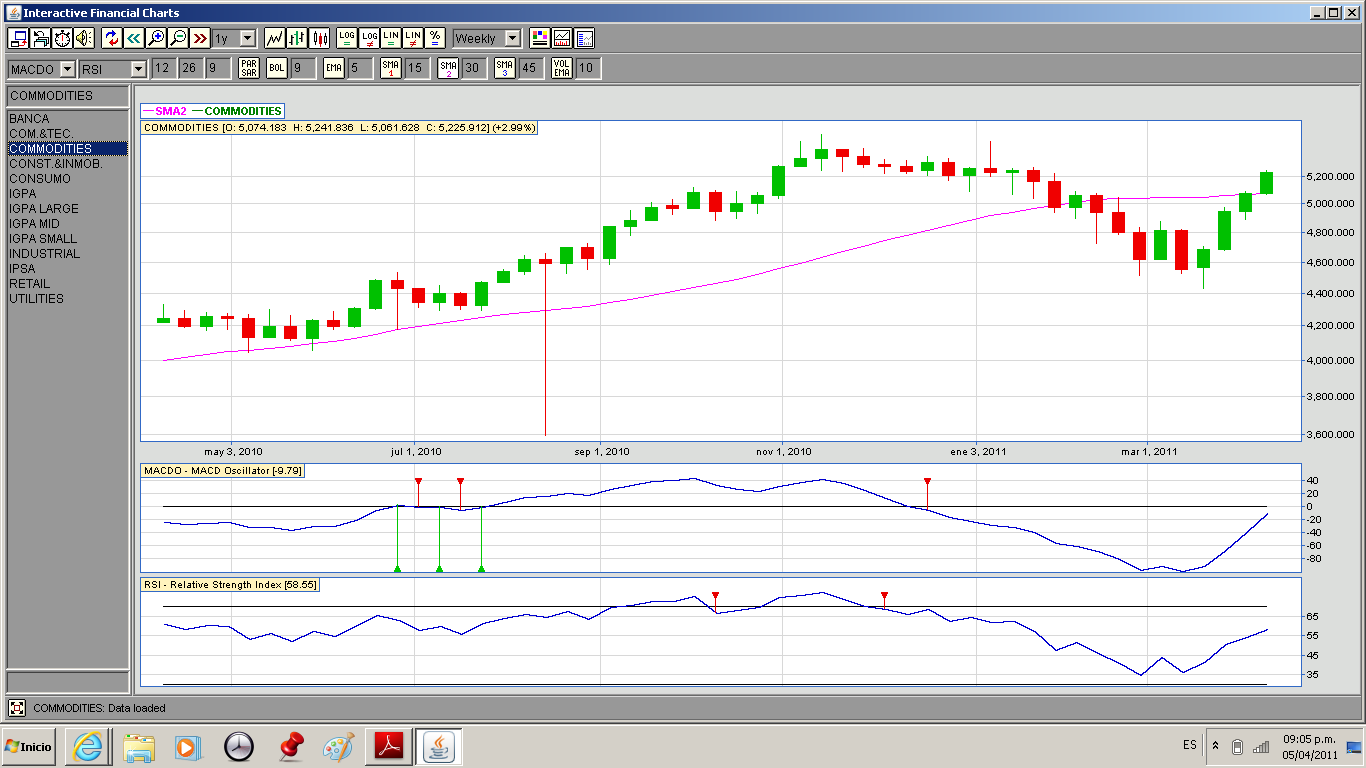
Task: Click the percent scale button
Action: coord(435,38)
